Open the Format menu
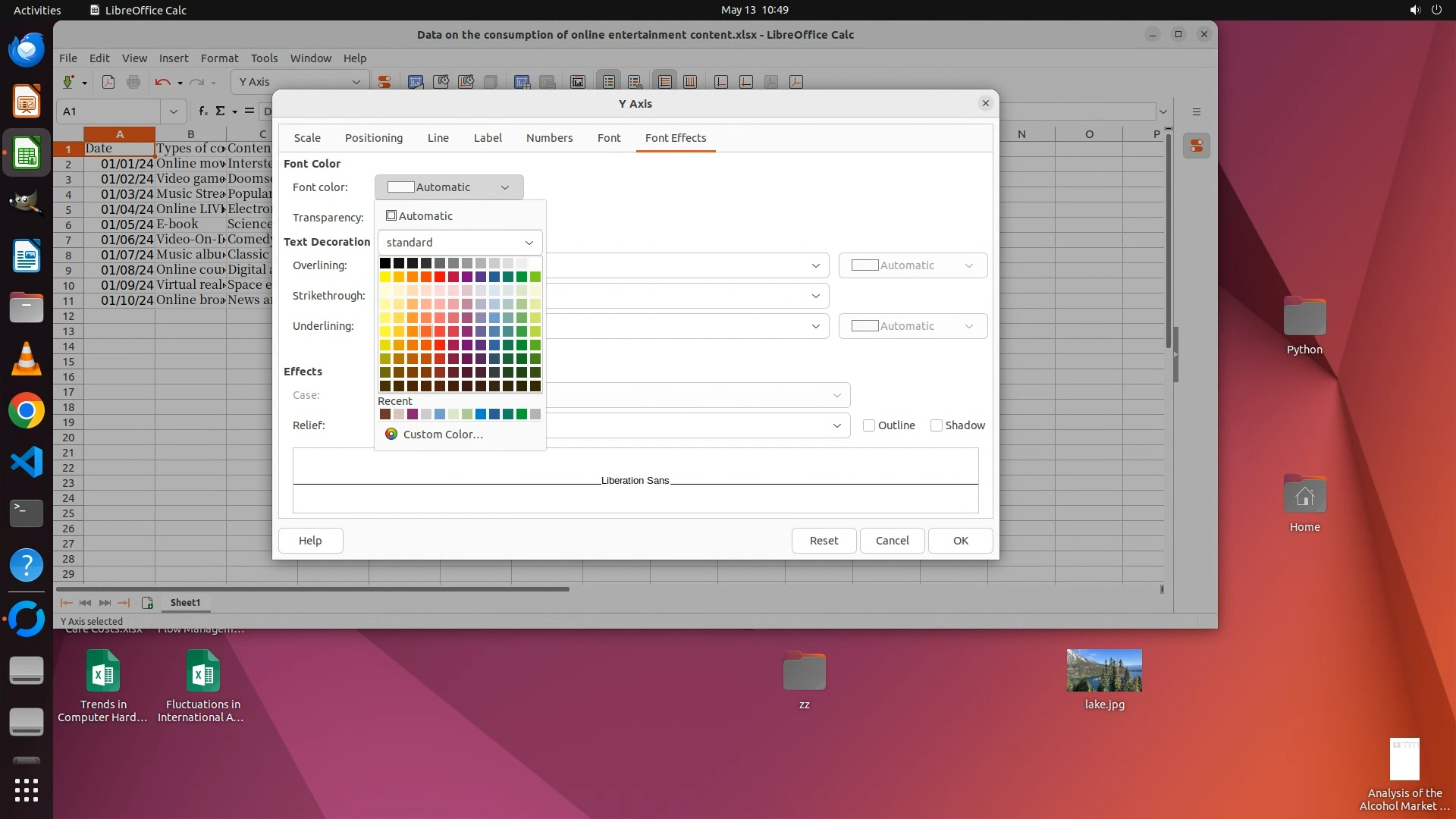 (219, 58)
